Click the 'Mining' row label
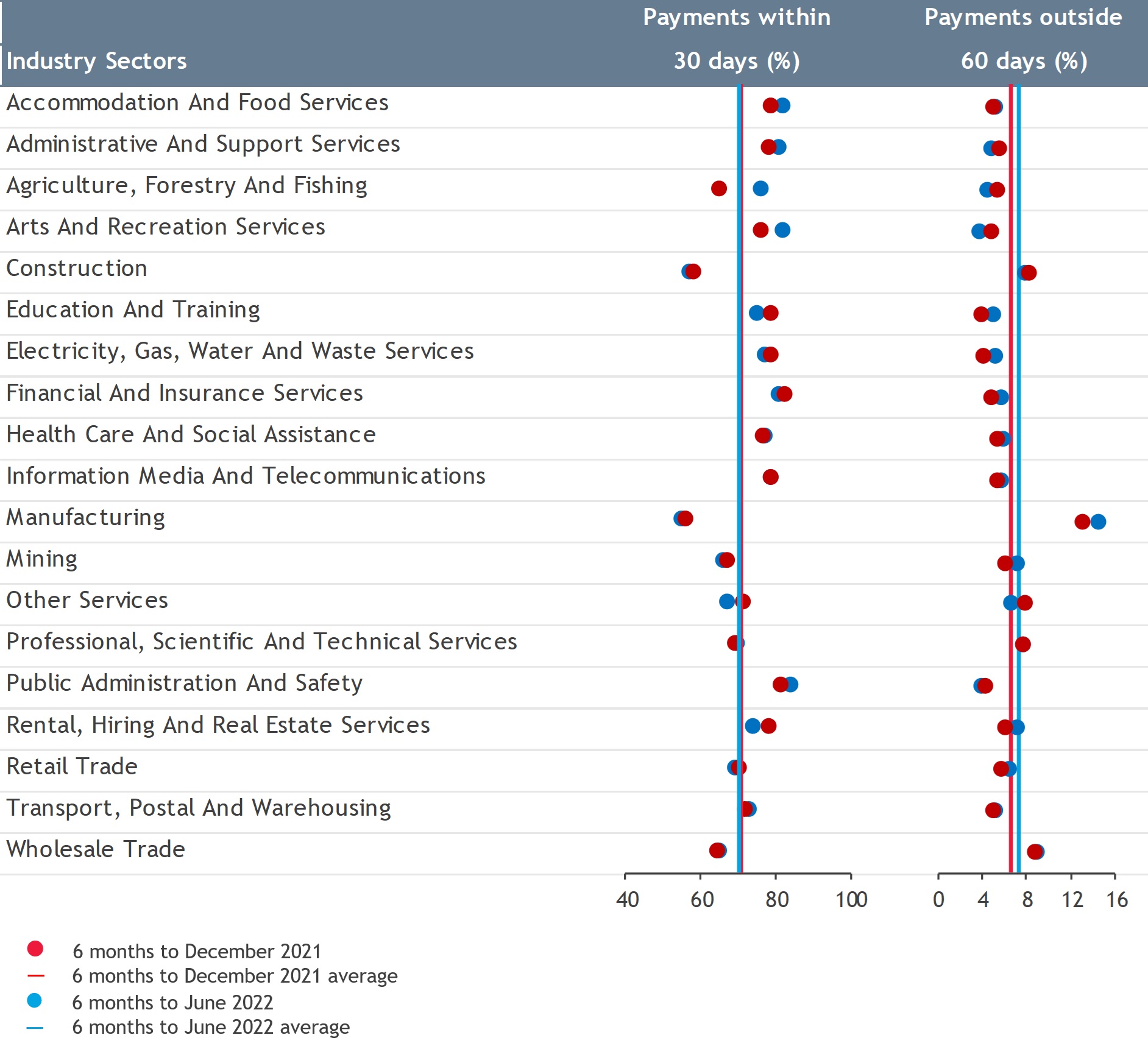Image resolution: width=1148 pixels, height=1060 pixels. tap(42, 559)
